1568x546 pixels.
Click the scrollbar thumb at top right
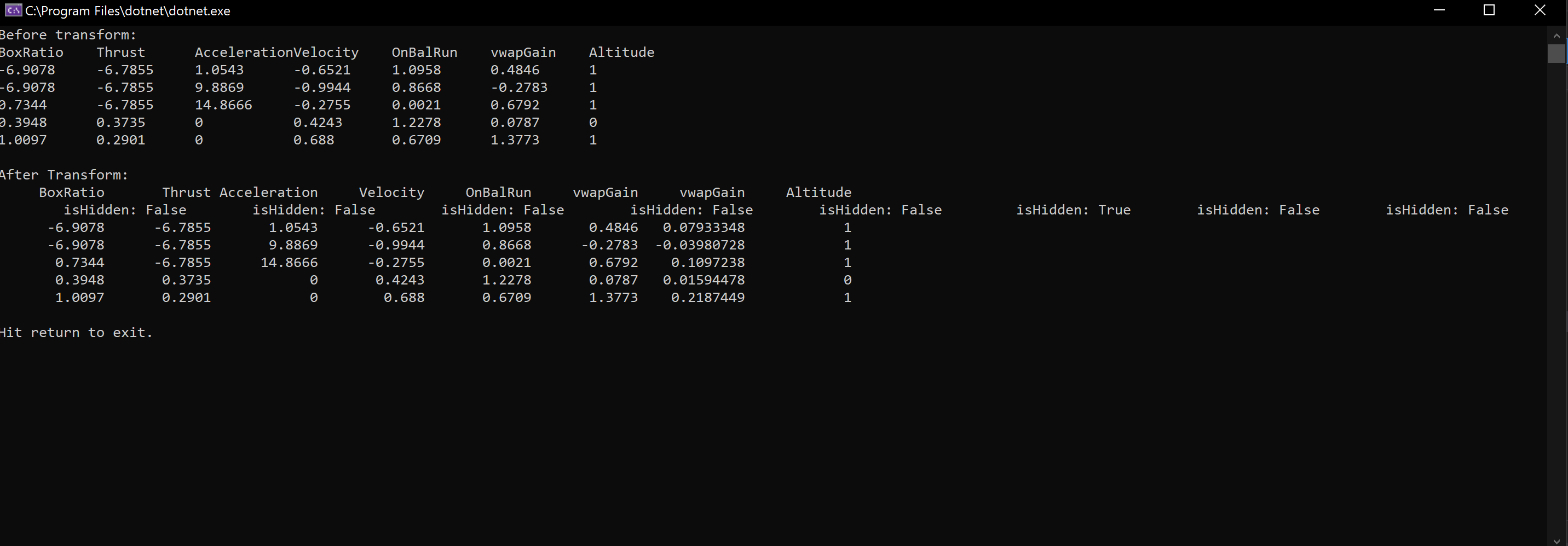[x=1557, y=54]
